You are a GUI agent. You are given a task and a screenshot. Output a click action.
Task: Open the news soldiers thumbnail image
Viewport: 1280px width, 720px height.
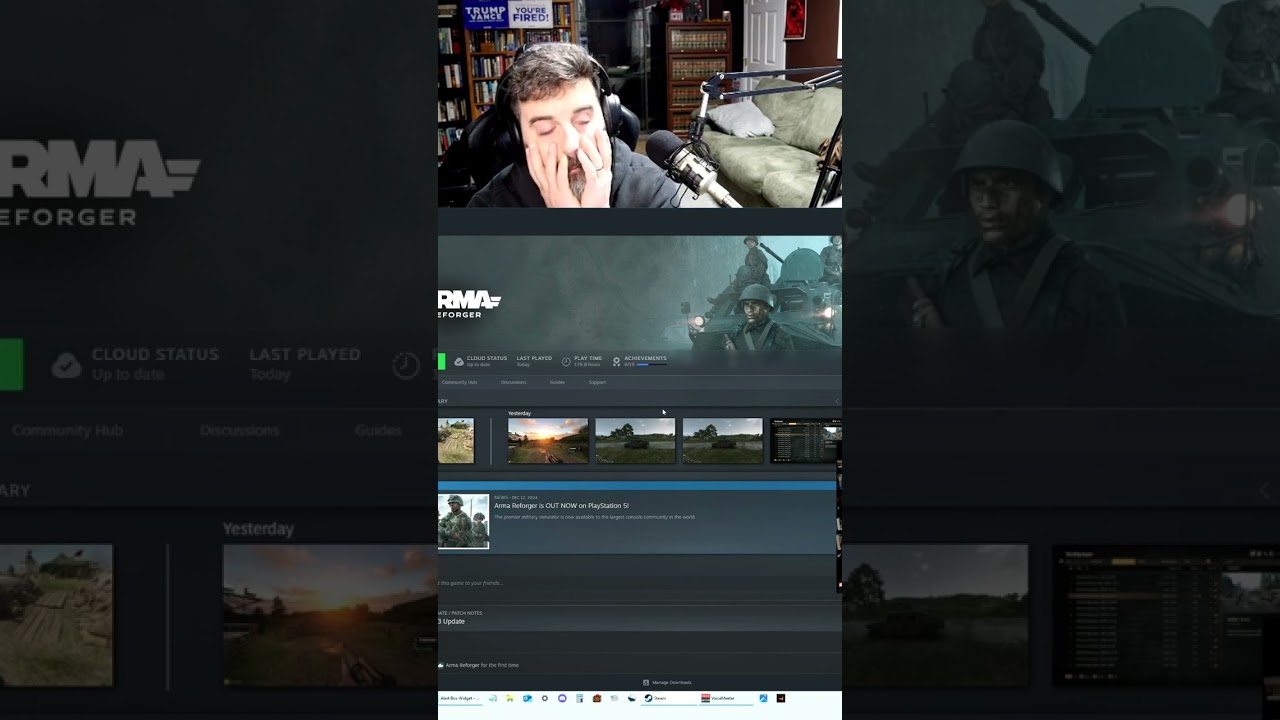pyautogui.click(x=463, y=521)
